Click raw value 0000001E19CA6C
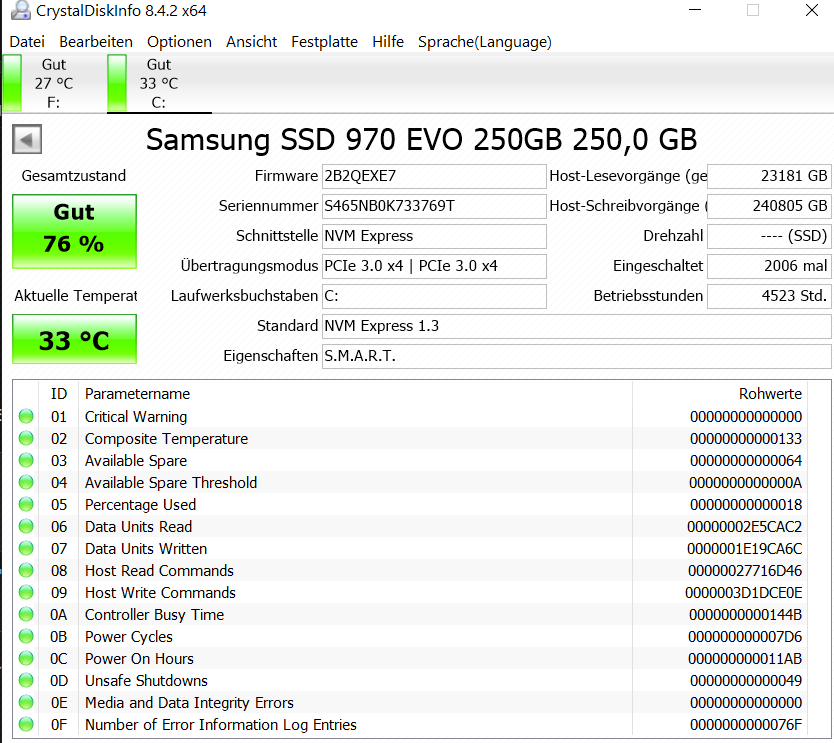The width and height of the screenshot is (834, 743). (744, 548)
